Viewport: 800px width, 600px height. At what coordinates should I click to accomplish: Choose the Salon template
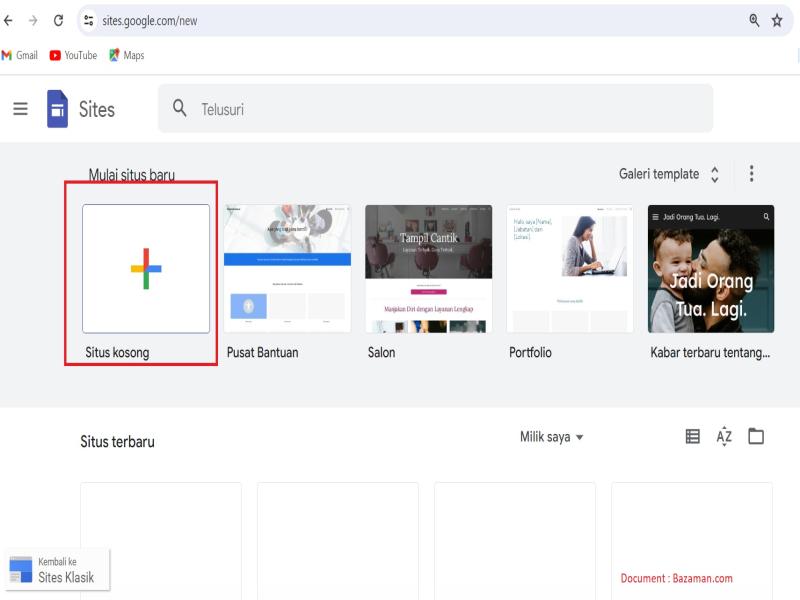[x=429, y=269]
